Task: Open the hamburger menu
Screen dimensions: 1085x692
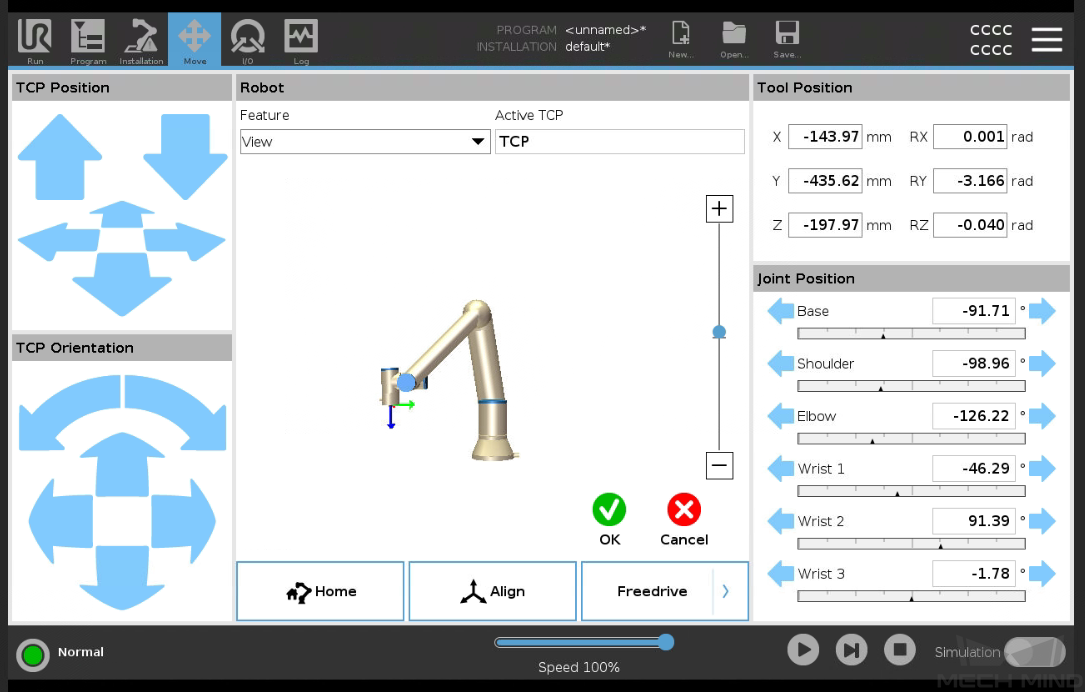Action: click(1046, 39)
